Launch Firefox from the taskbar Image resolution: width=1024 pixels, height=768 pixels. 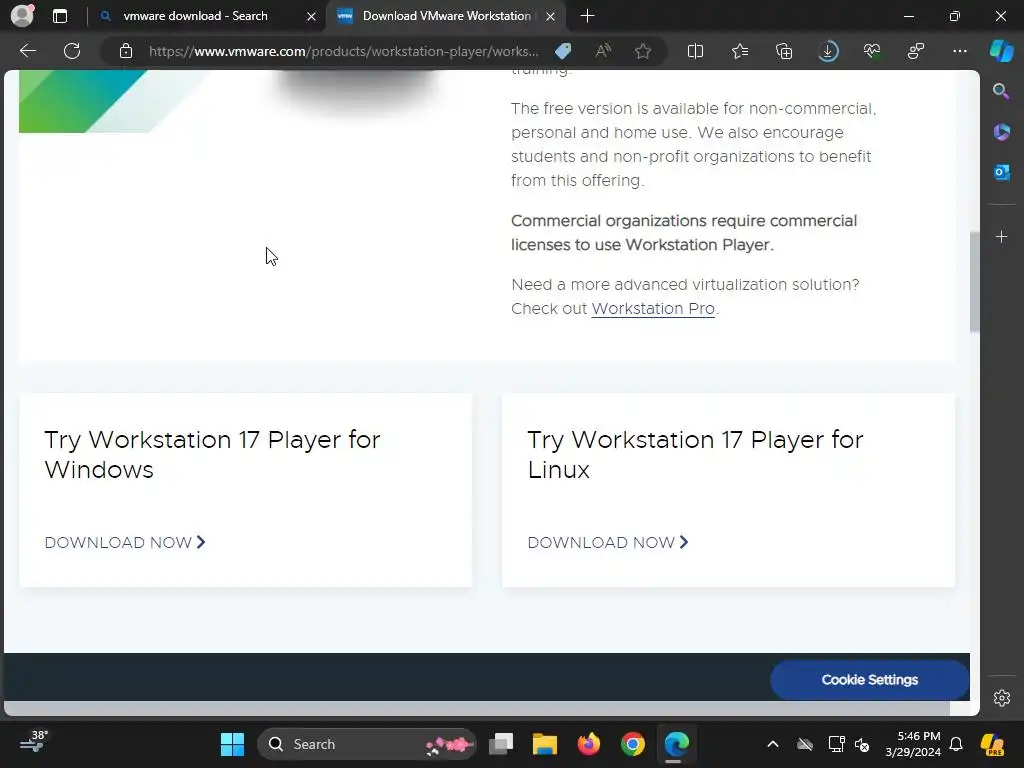click(x=588, y=744)
